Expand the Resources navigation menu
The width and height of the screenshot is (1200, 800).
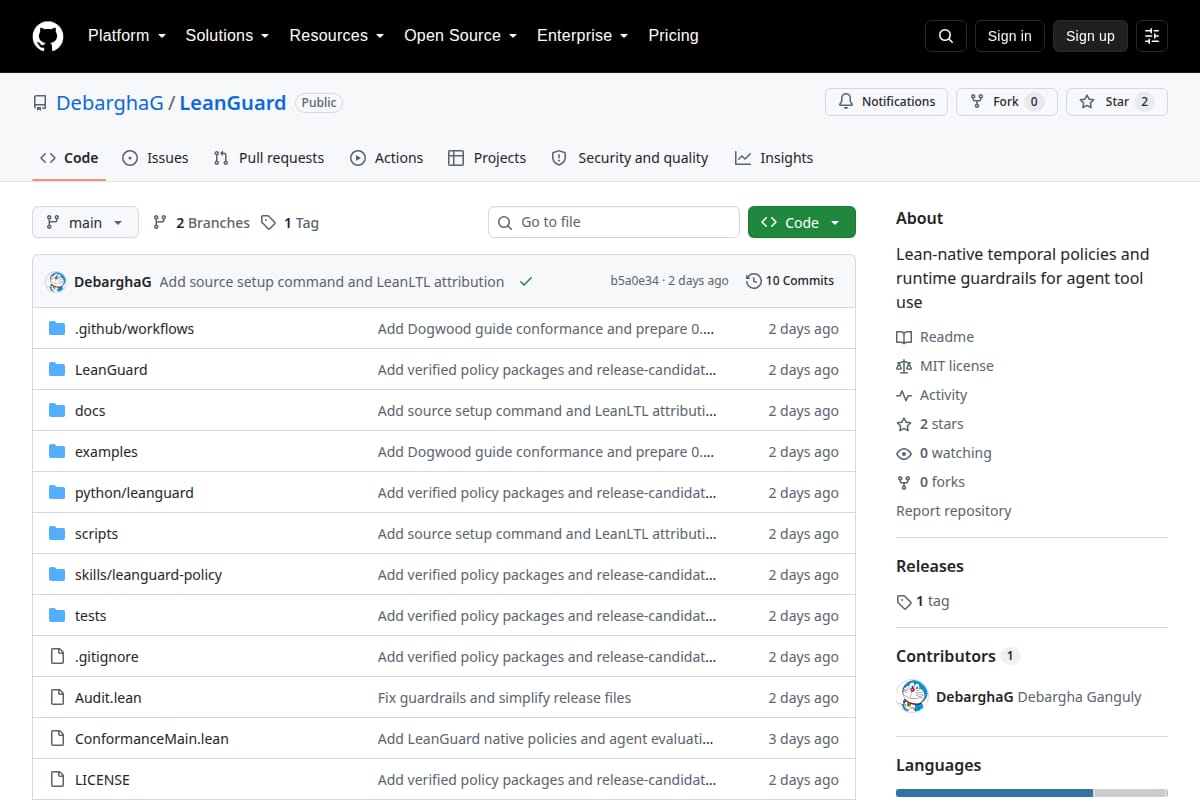tap(337, 36)
